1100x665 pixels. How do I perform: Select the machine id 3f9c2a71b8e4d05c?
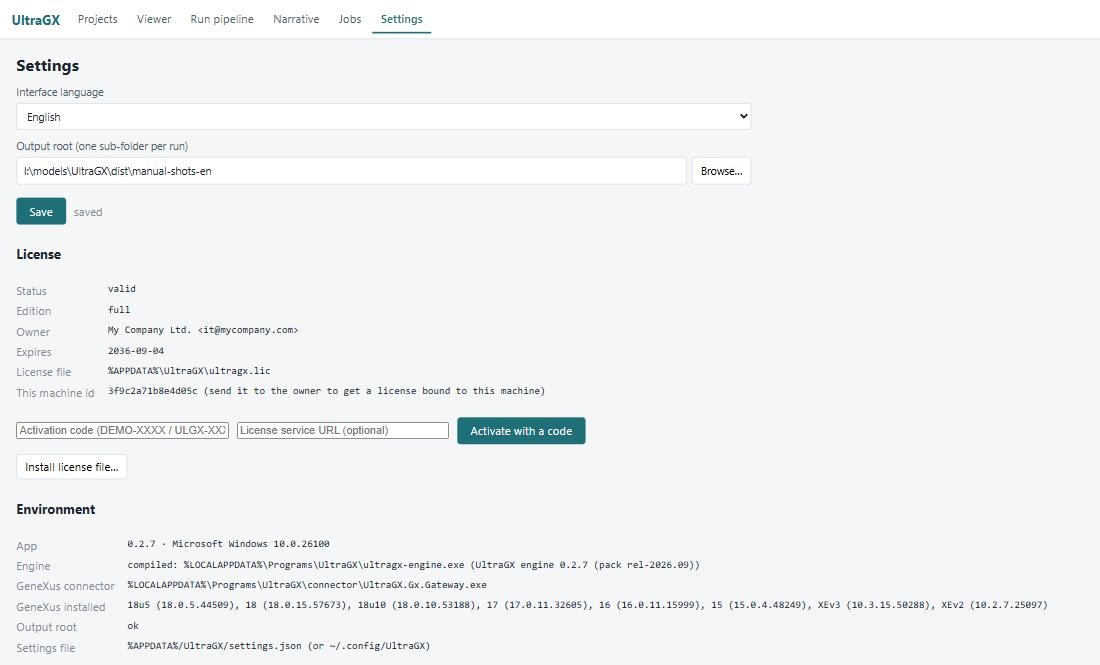[152, 391]
